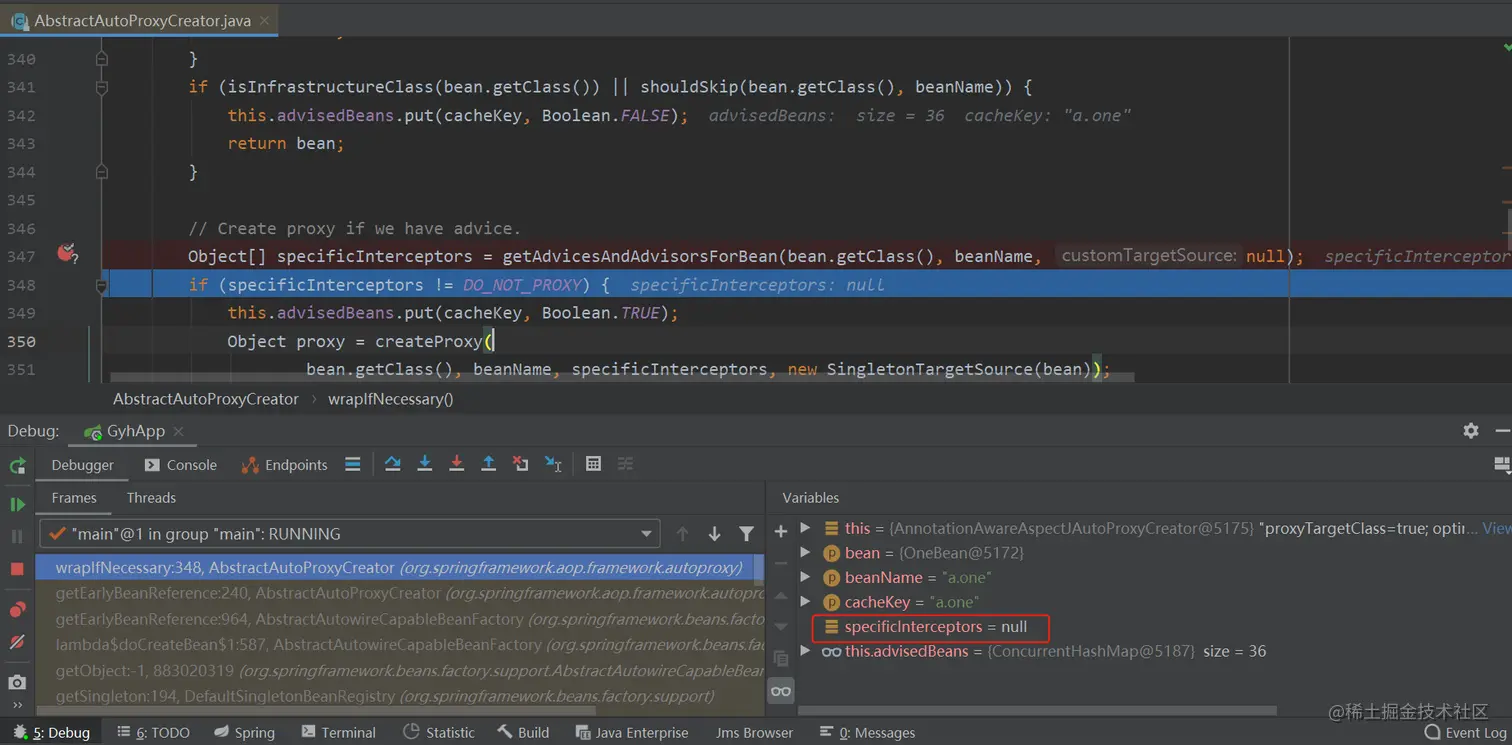
Task: Click View link on 'this' variable
Action: pyautogui.click(x=1496, y=528)
